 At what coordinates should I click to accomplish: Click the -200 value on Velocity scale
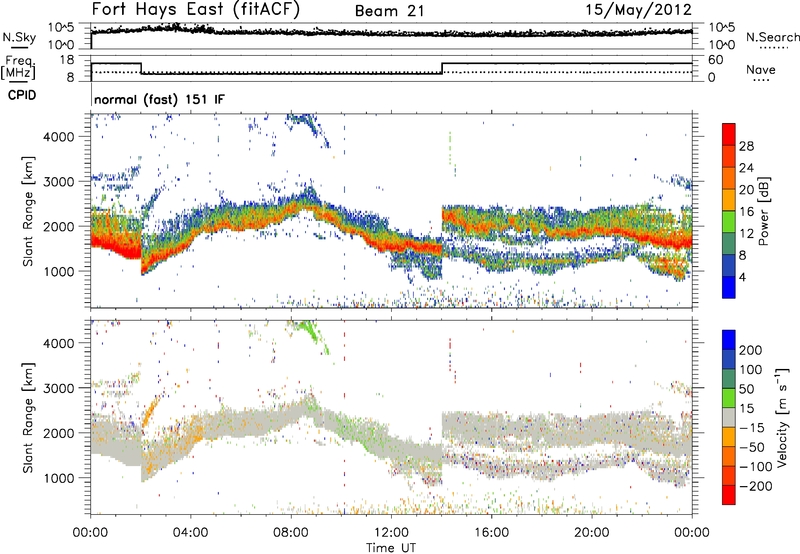point(756,486)
